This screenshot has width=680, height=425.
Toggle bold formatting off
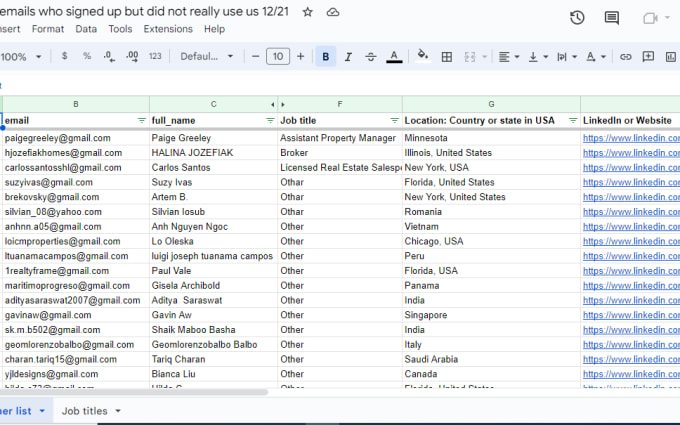(326, 57)
